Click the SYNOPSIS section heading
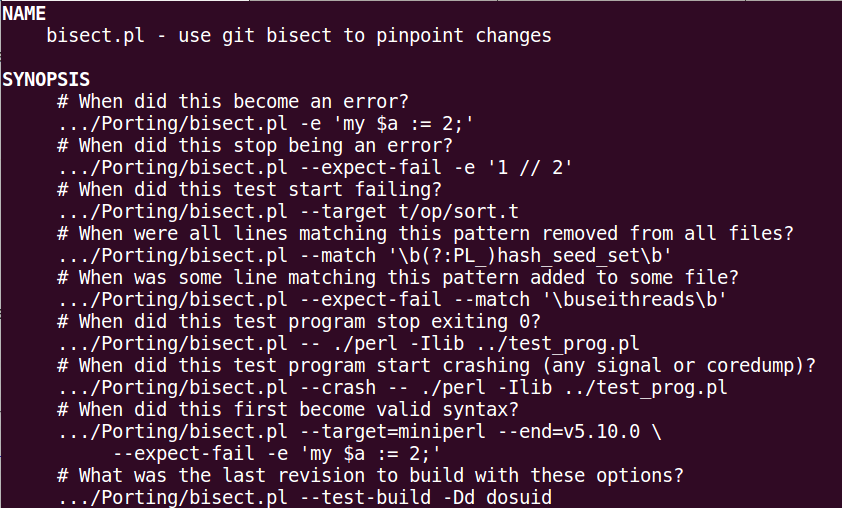Viewport: 842px width, 508px height. 46,79
